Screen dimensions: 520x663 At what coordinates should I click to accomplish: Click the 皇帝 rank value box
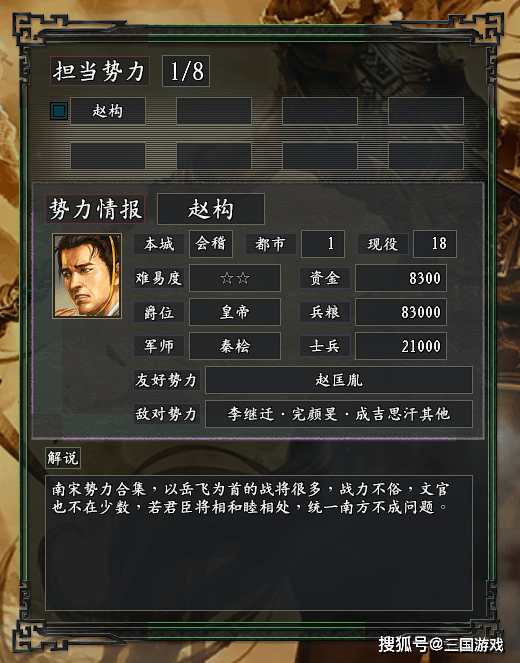(235, 312)
